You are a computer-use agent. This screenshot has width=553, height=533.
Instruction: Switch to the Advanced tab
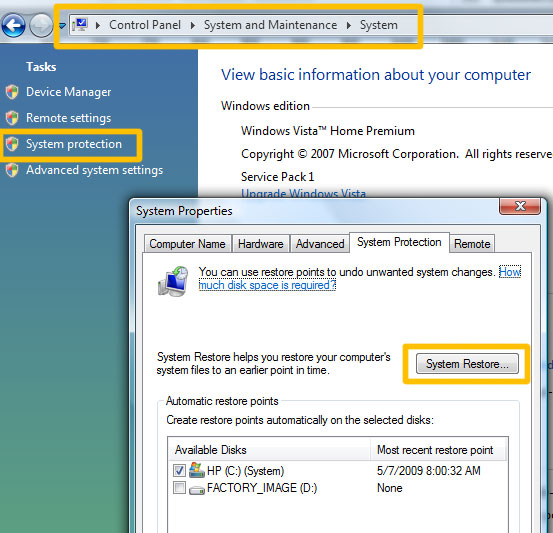320,244
